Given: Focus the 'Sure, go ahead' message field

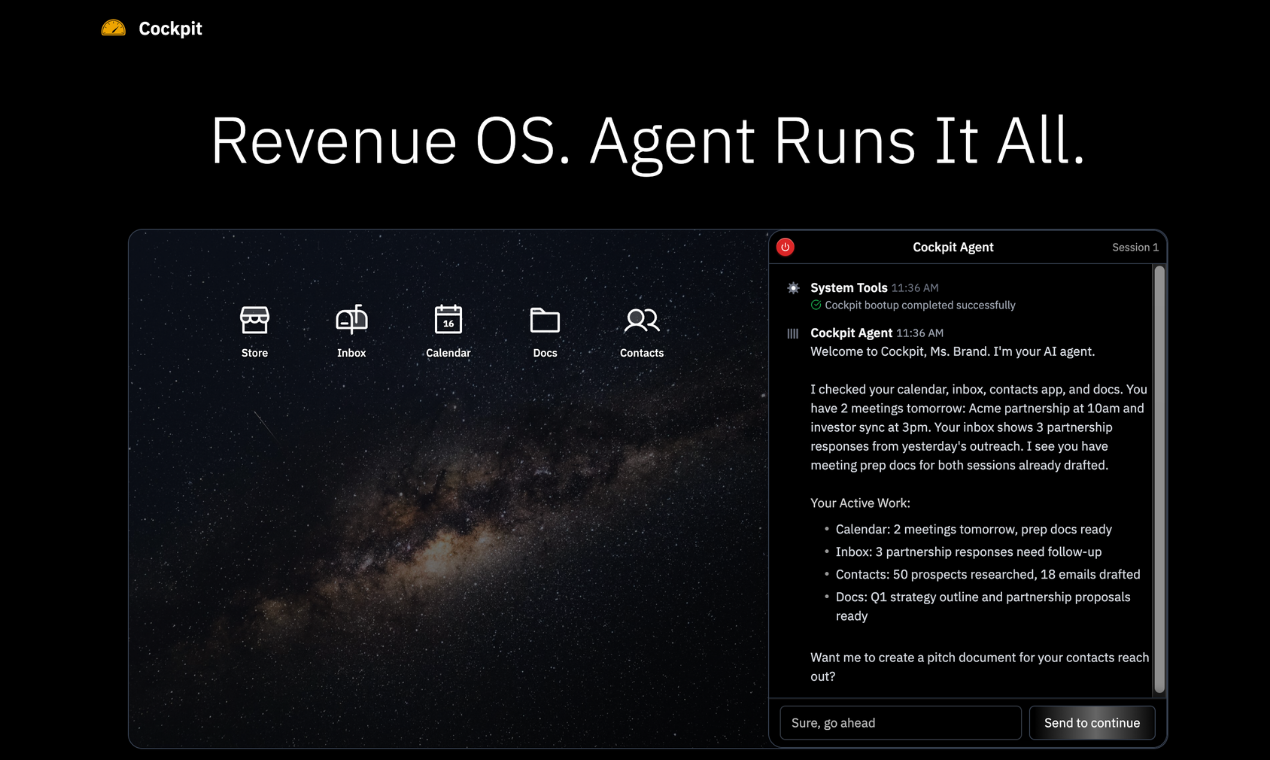Looking at the screenshot, I should 900,723.
